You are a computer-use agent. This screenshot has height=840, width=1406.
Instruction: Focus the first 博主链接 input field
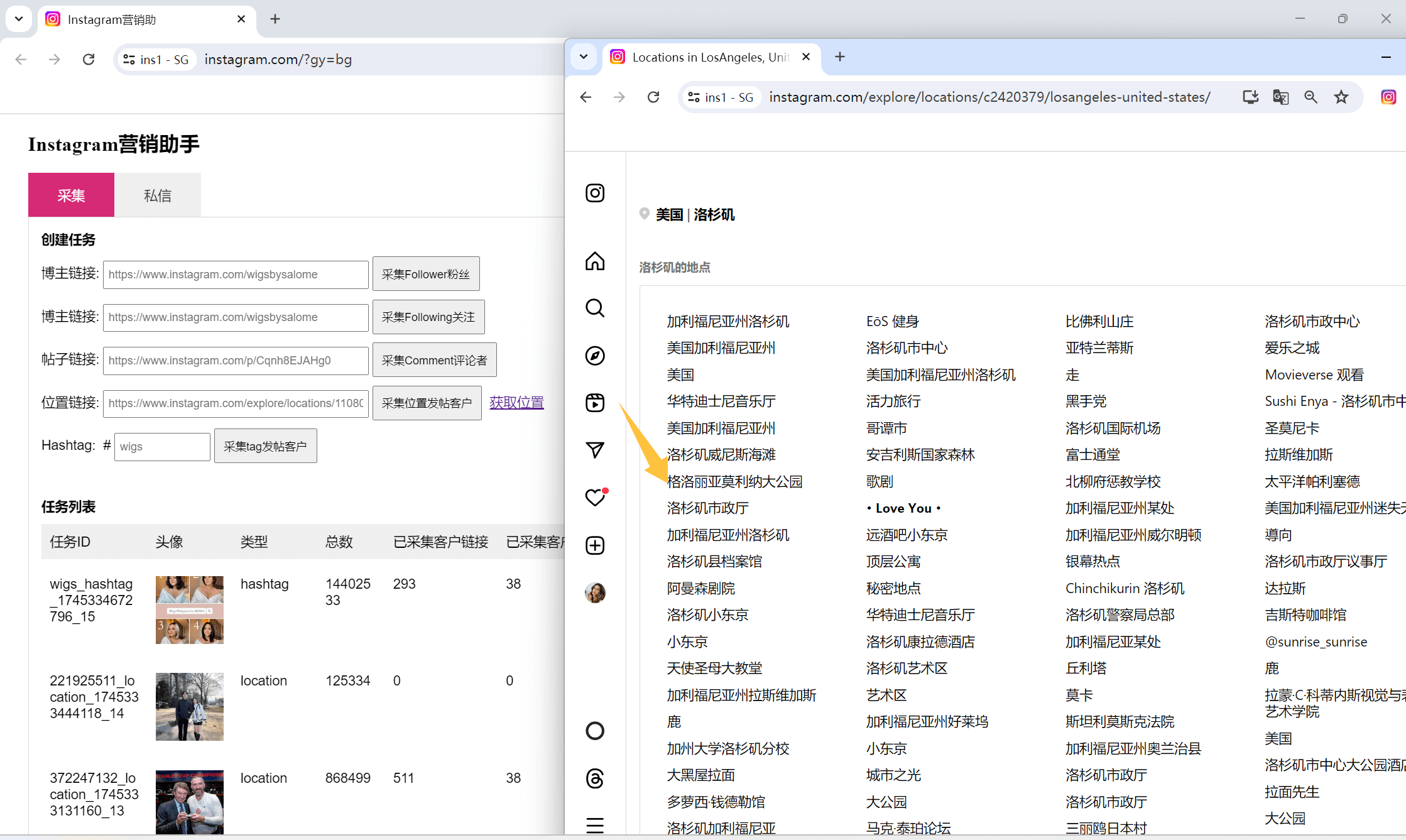pos(236,275)
